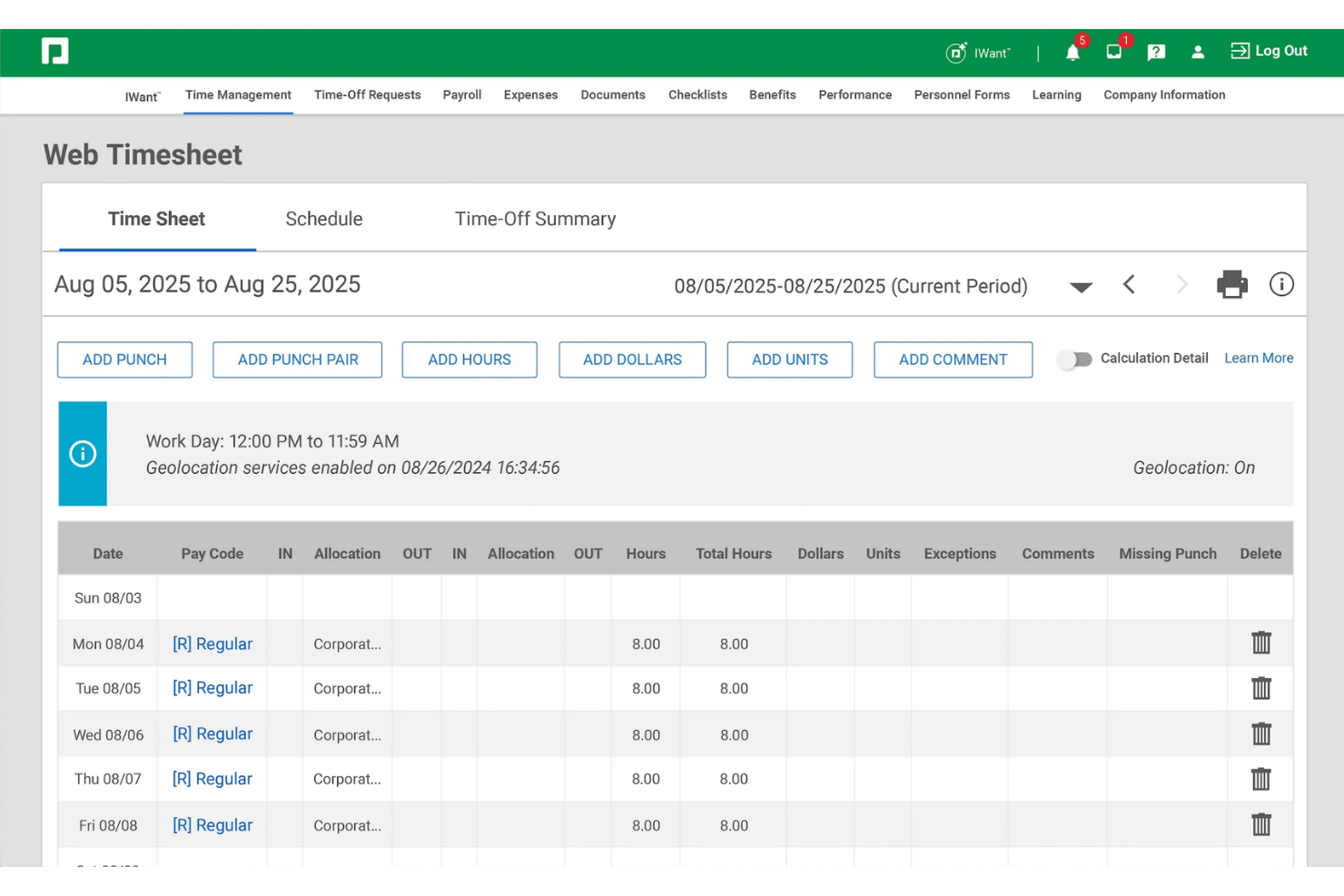1344x896 pixels.
Task: Open the Learn More link
Action: pos(1259,359)
